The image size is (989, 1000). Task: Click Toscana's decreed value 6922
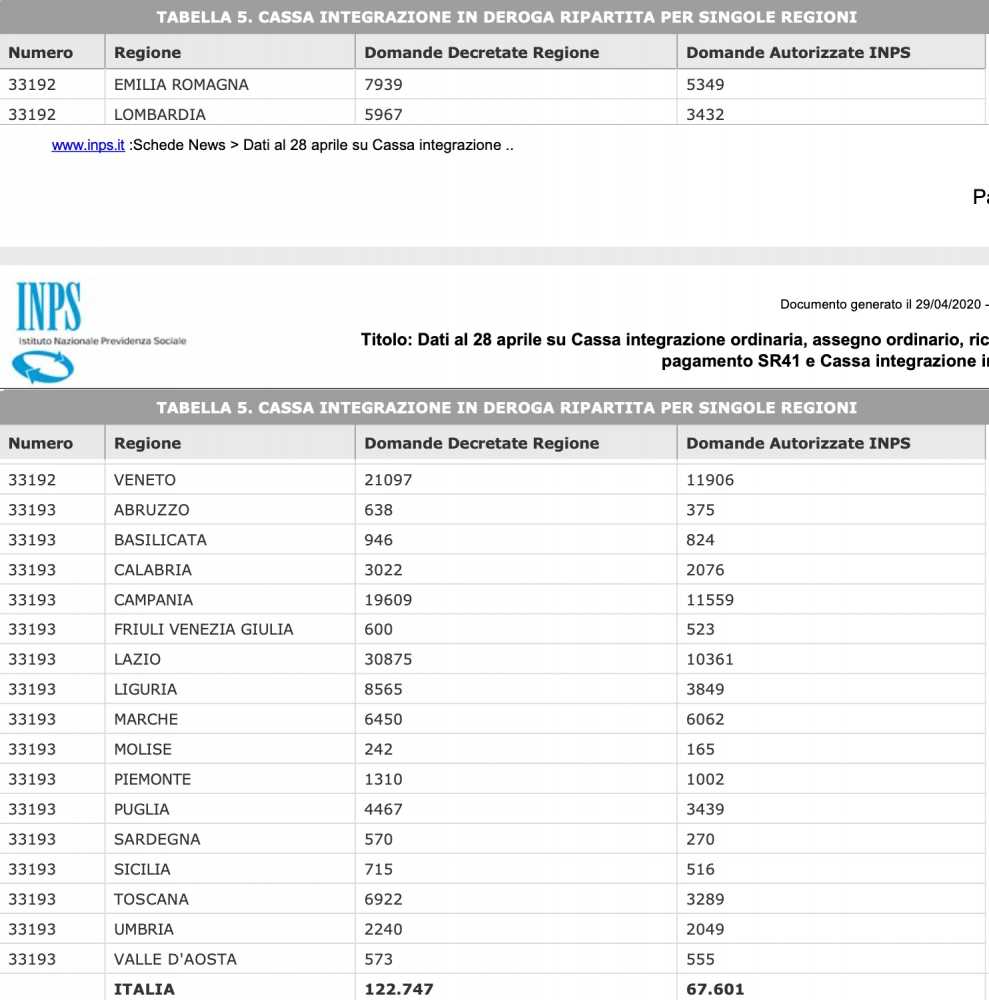click(x=383, y=899)
